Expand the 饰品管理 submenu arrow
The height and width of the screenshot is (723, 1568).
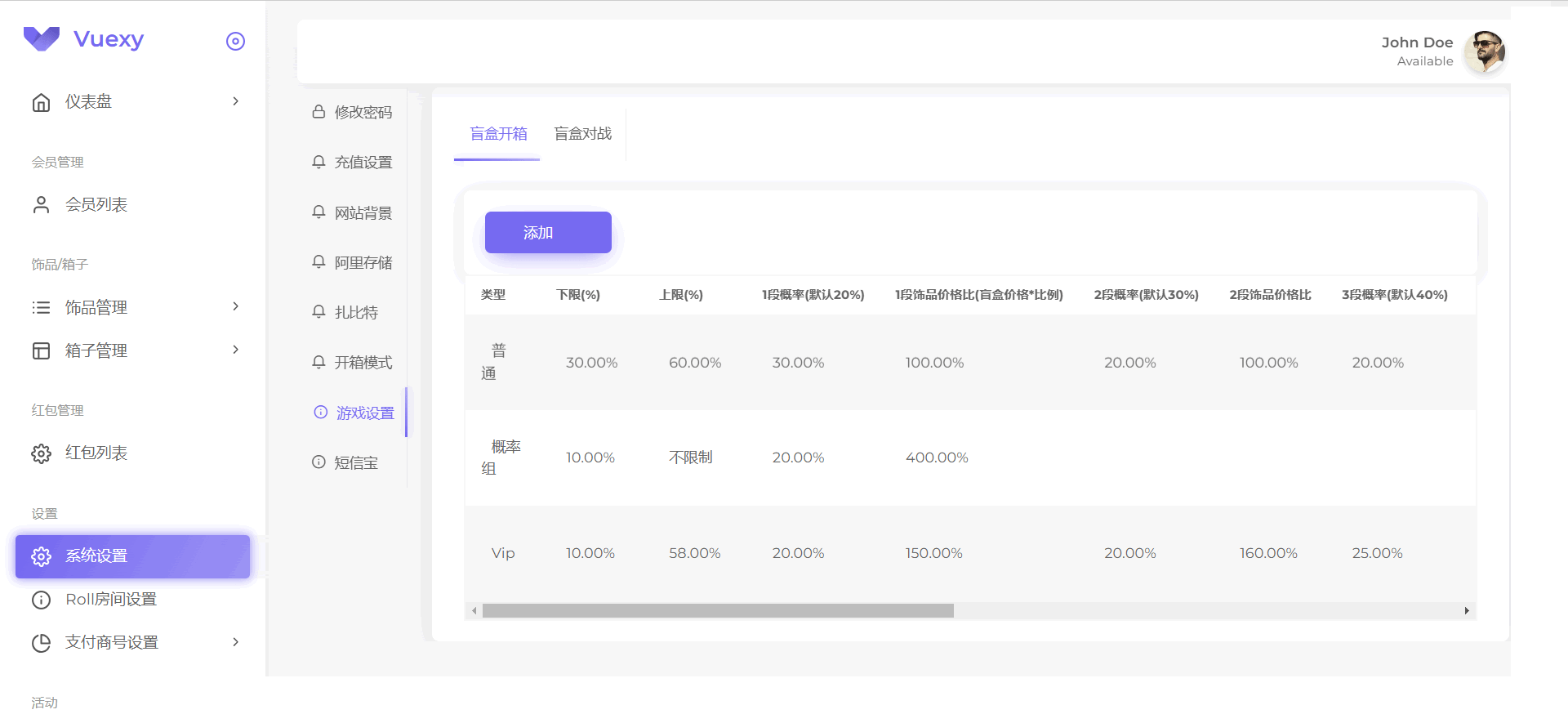[x=235, y=306]
